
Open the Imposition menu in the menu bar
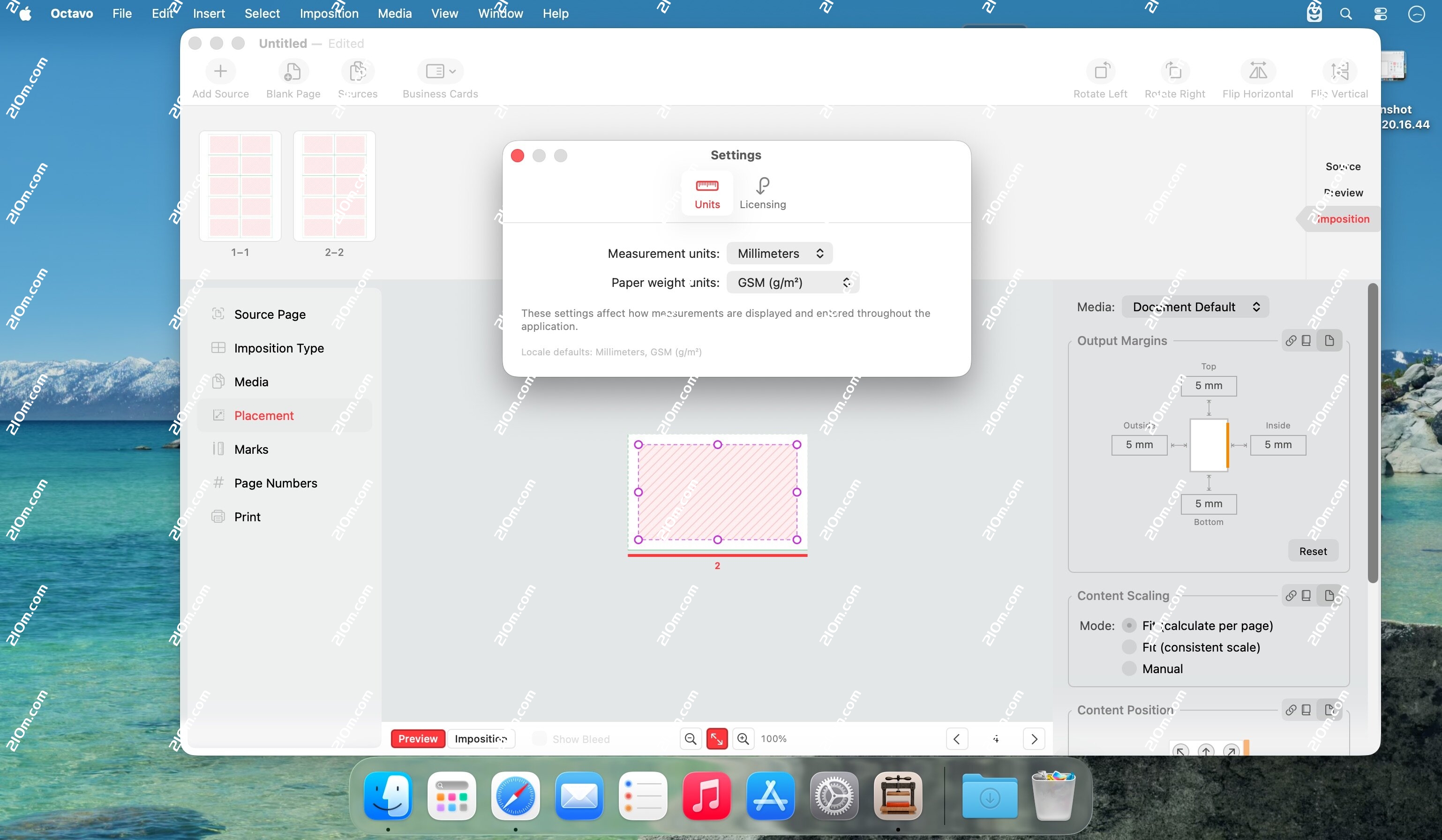point(329,13)
